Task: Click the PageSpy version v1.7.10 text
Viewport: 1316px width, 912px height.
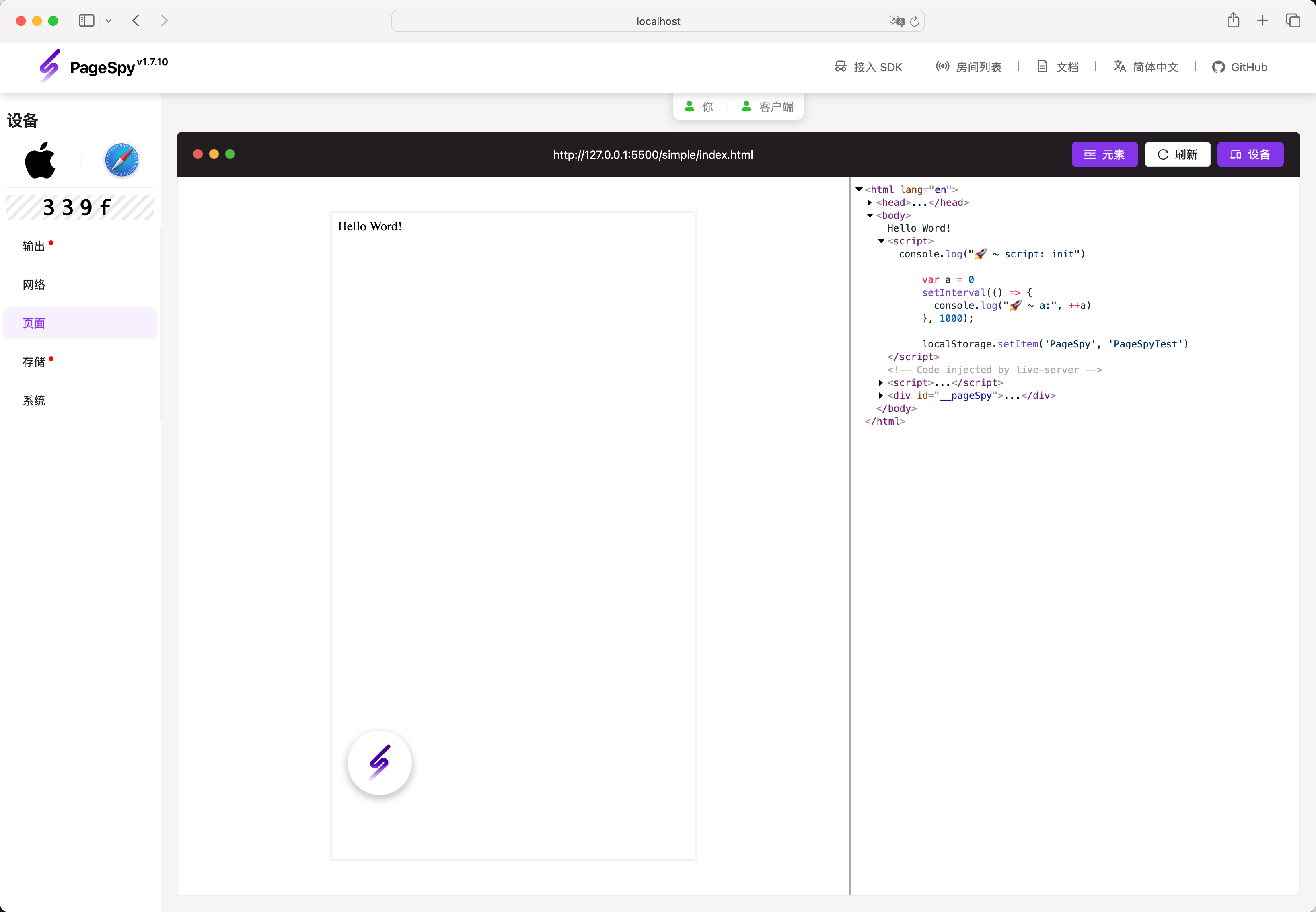Action: (152, 62)
